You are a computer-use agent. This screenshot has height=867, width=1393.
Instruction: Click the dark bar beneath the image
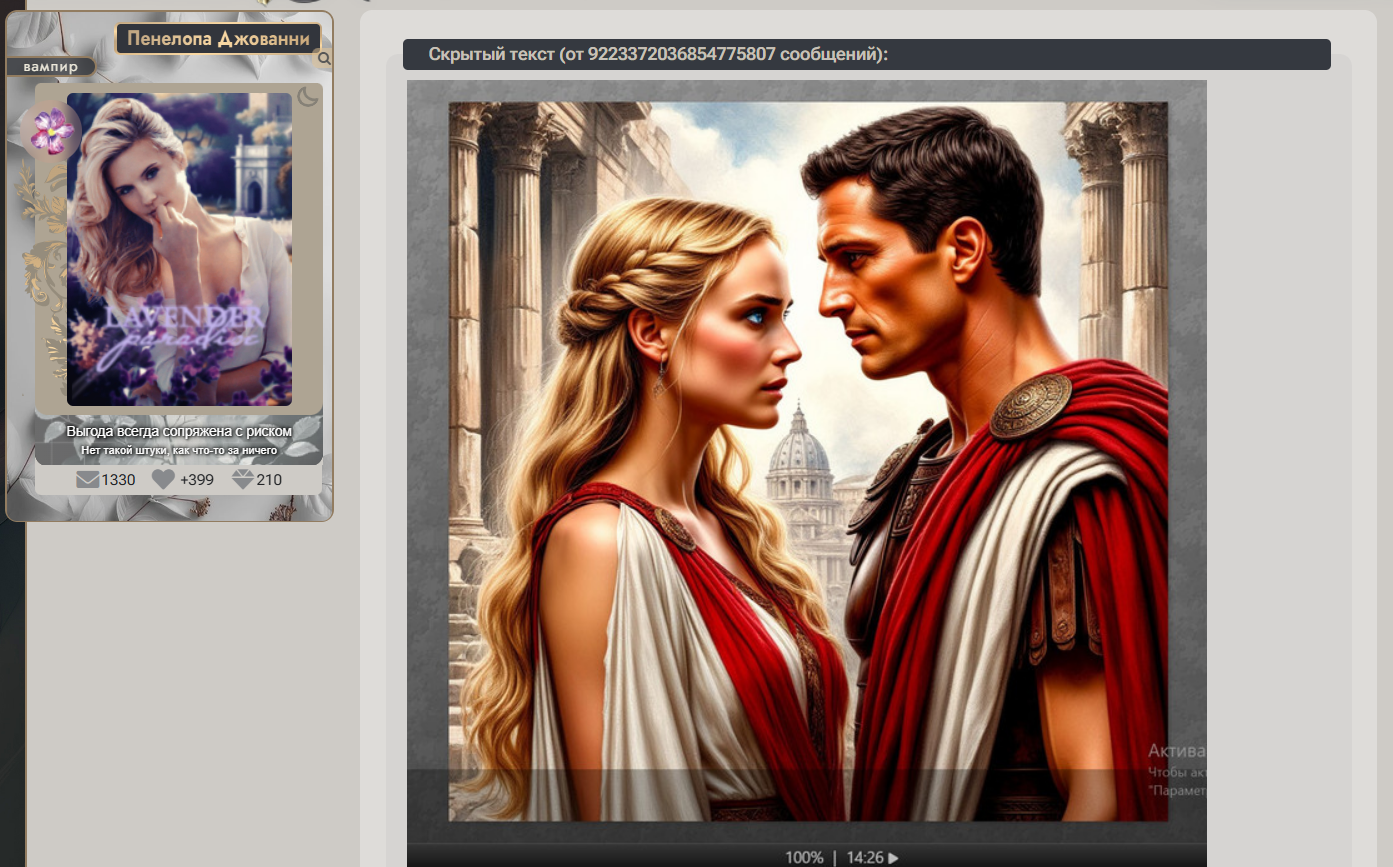pyautogui.click(x=600, y=856)
